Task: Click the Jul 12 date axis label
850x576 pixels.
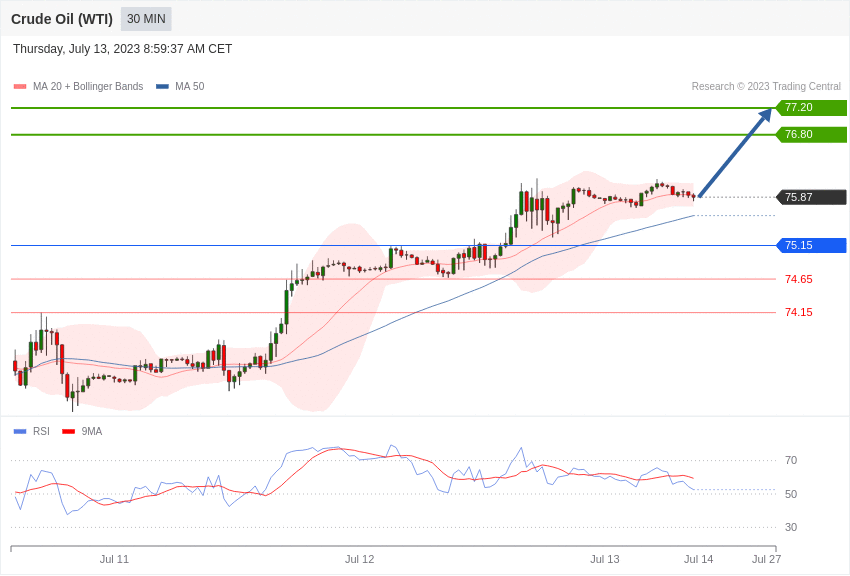Action: click(x=359, y=559)
